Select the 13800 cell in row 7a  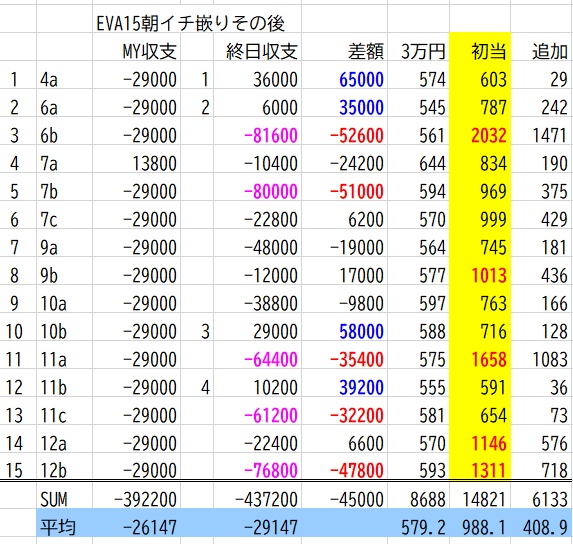[137, 163]
